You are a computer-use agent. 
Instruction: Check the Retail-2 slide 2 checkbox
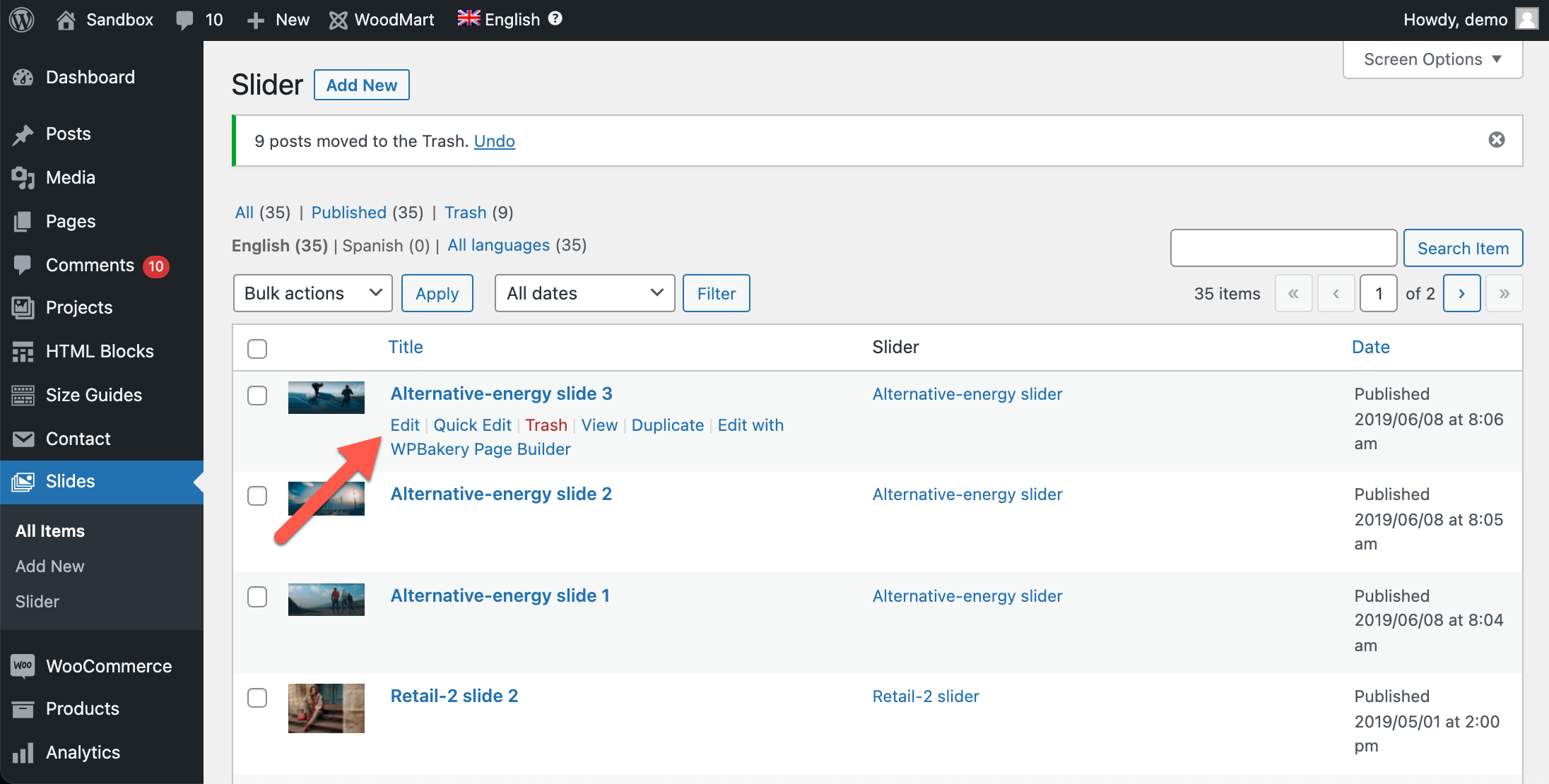[x=257, y=697]
